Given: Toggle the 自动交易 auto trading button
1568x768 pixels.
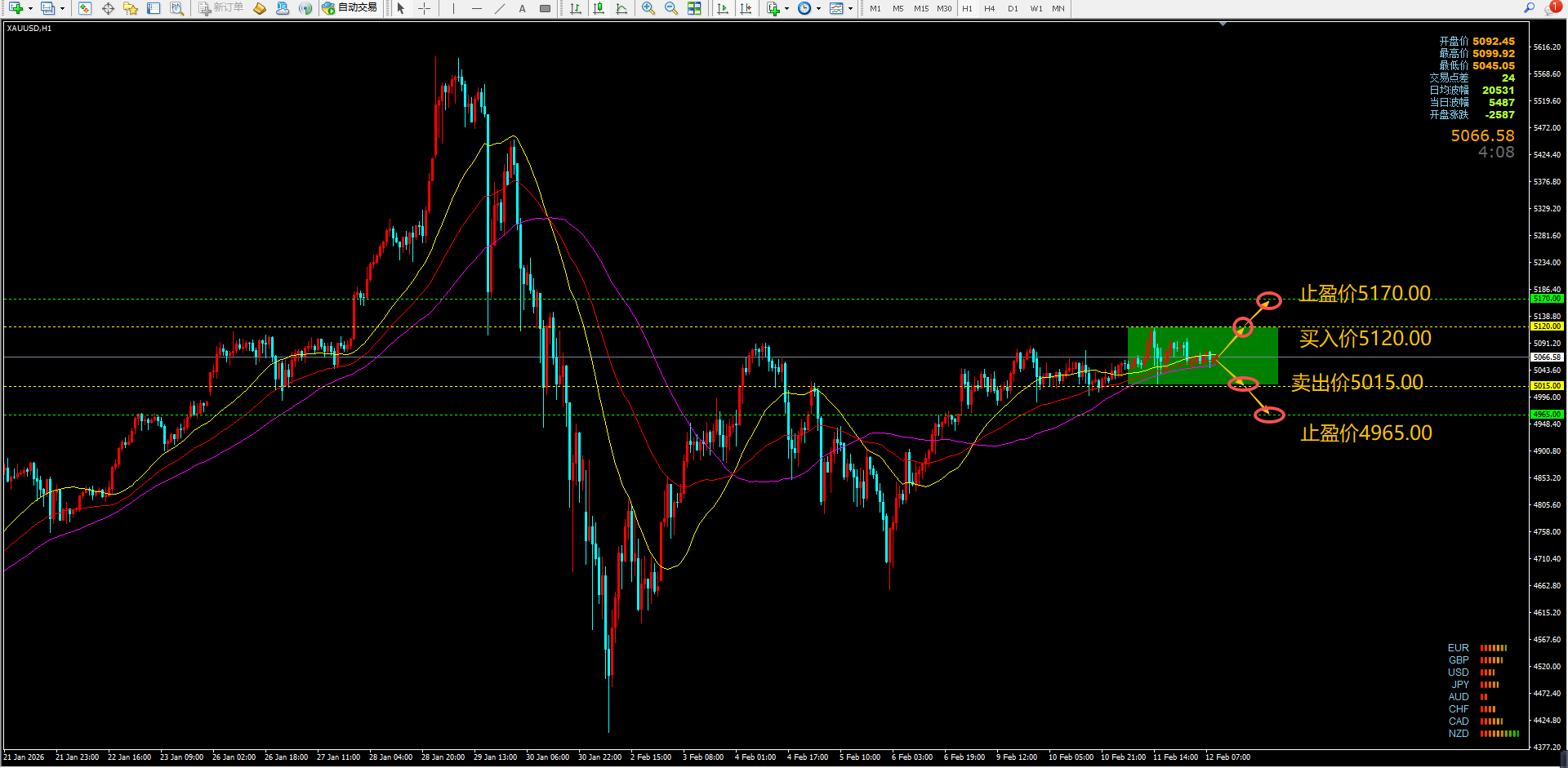Looking at the screenshot, I should (350, 8).
